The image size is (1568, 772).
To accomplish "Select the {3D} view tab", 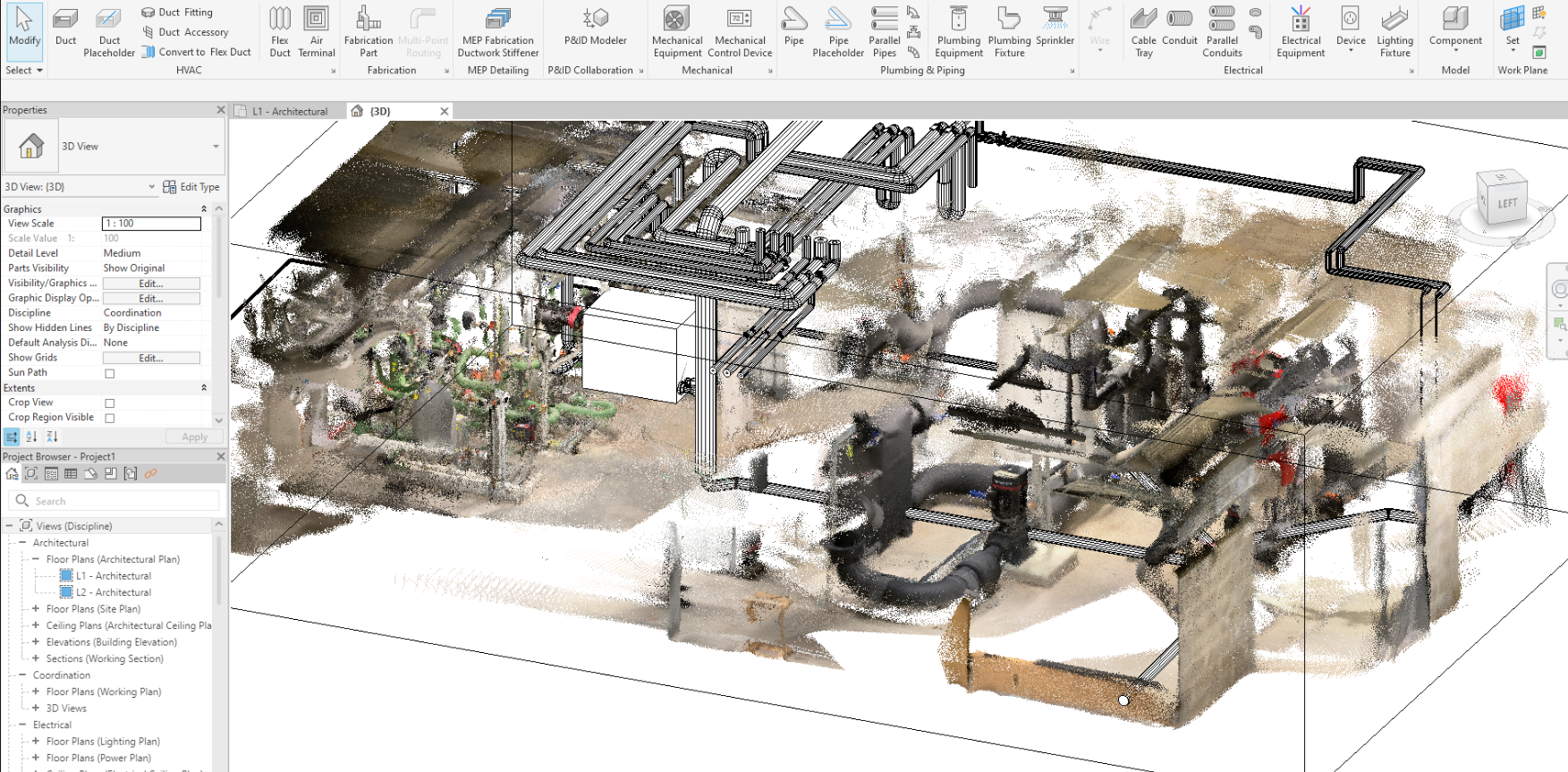I will click(x=380, y=112).
